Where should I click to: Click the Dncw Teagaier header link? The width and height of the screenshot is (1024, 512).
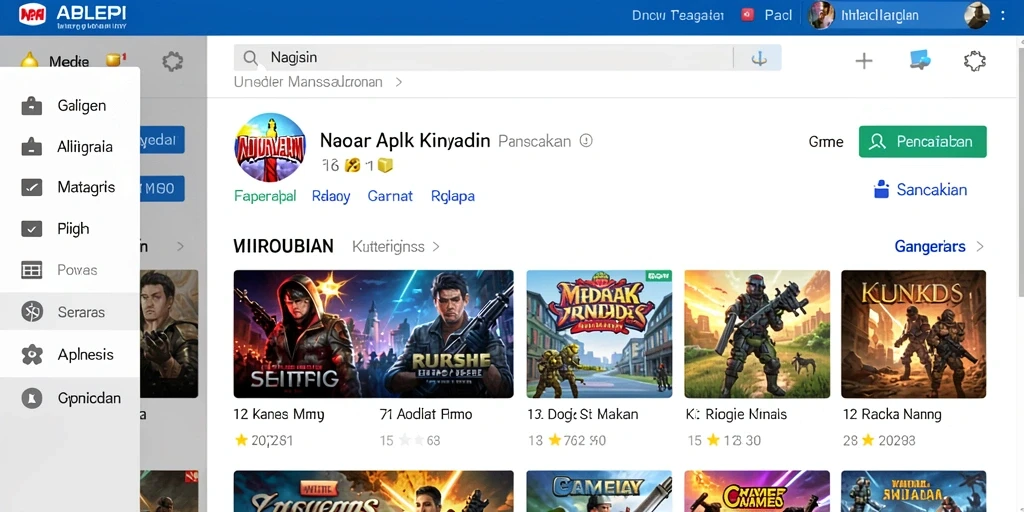[678, 15]
